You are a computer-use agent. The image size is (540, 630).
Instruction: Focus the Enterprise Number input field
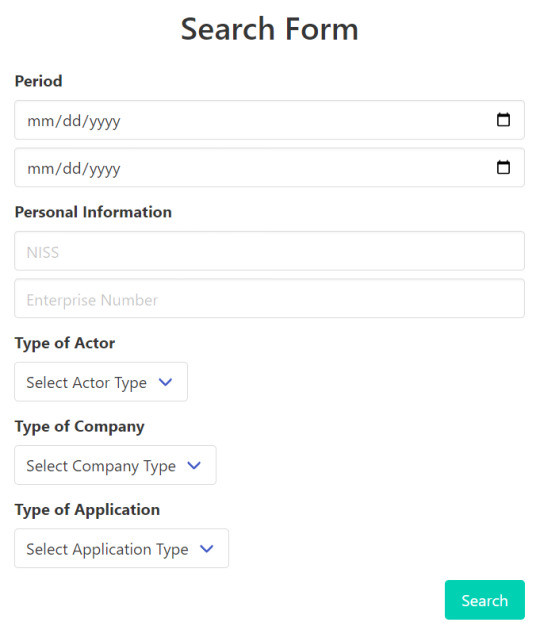pos(270,298)
